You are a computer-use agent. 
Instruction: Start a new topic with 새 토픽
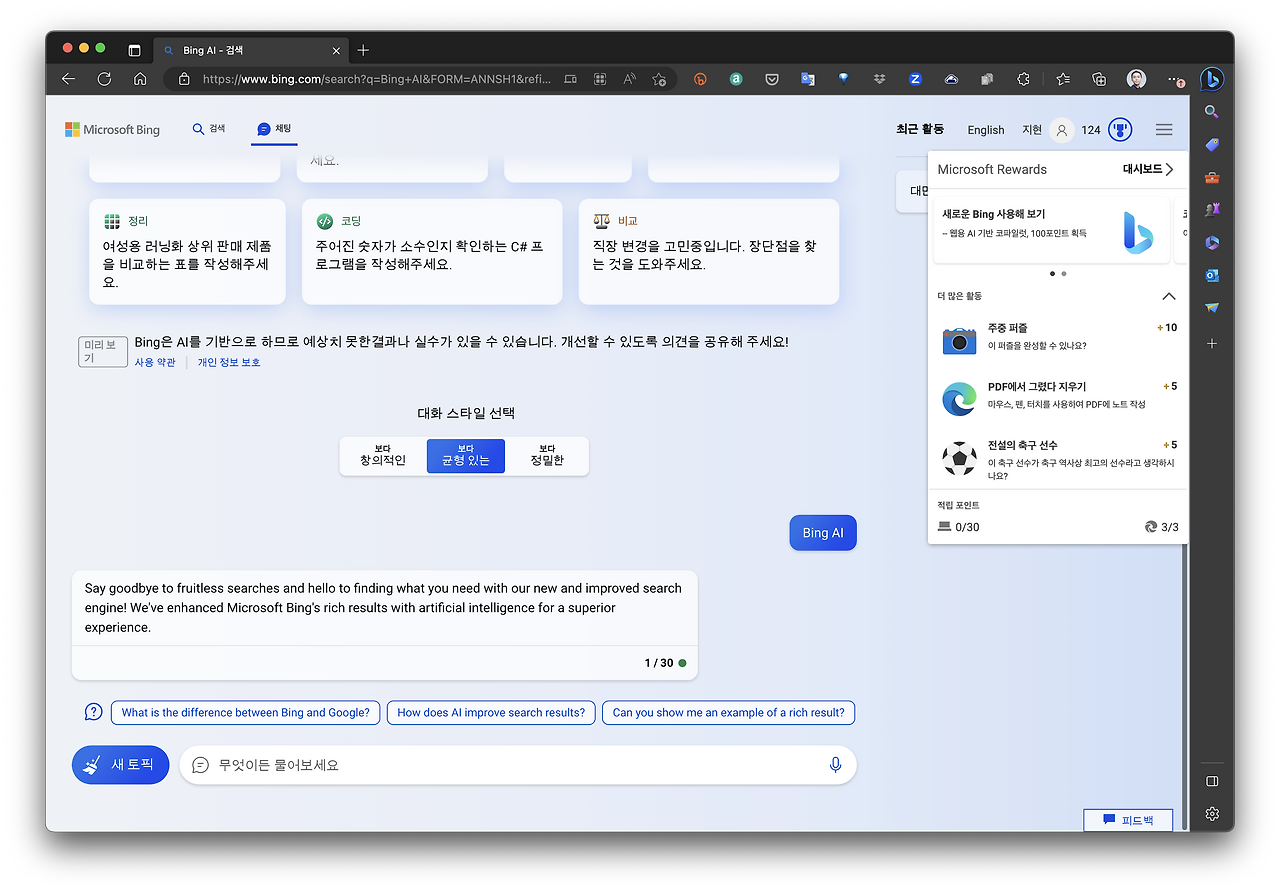pyautogui.click(x=121, y=765)
